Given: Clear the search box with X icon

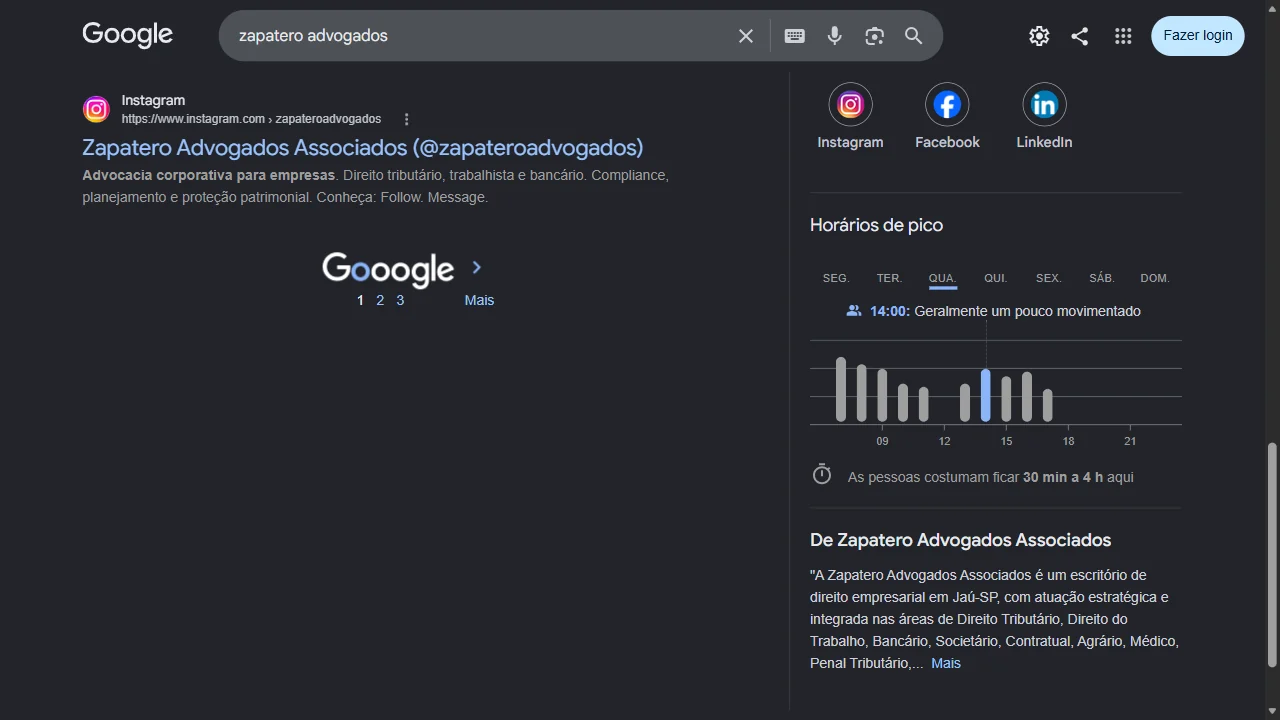Looking at the screenshot, I should pyautogui.click(x=746, y=36).
